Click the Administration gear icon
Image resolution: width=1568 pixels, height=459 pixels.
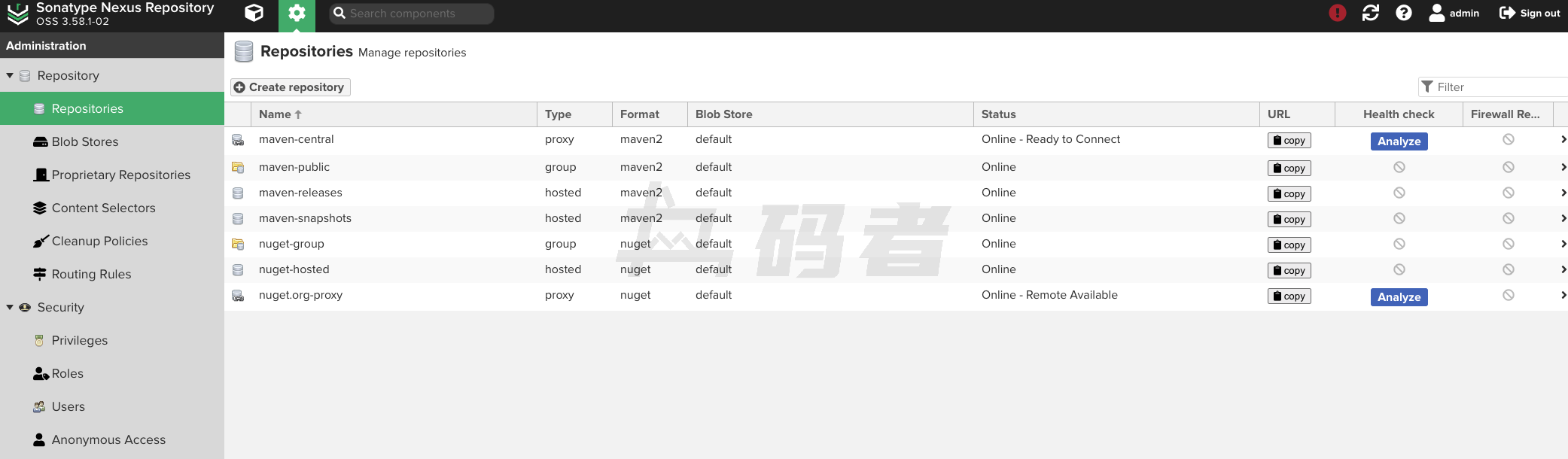(297, 14)
